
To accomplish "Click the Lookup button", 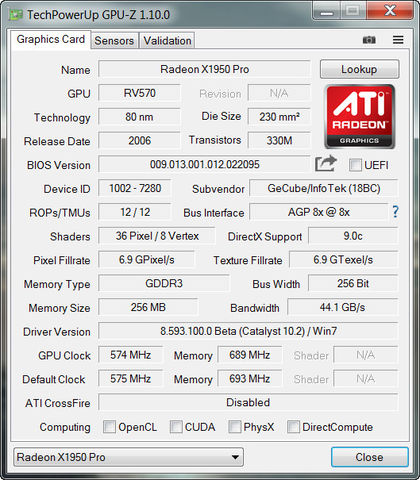I will [359, 69].
